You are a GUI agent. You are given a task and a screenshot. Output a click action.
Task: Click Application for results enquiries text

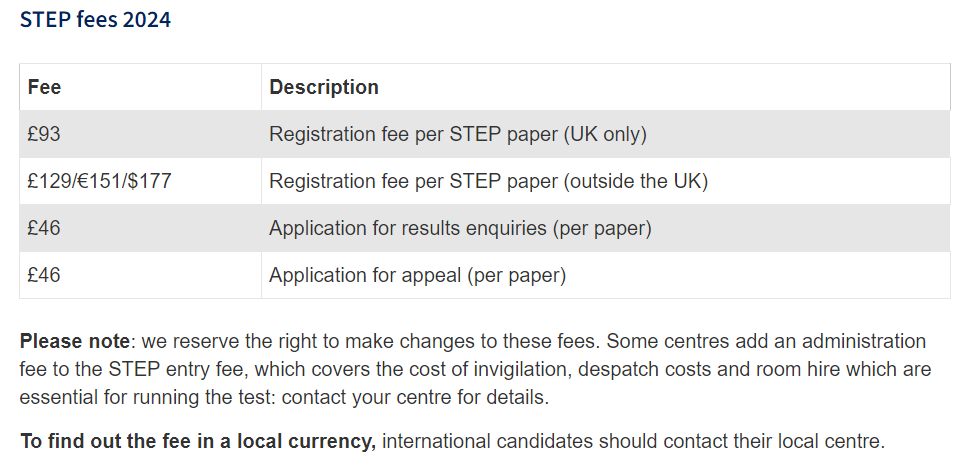[x=460, y=228]
